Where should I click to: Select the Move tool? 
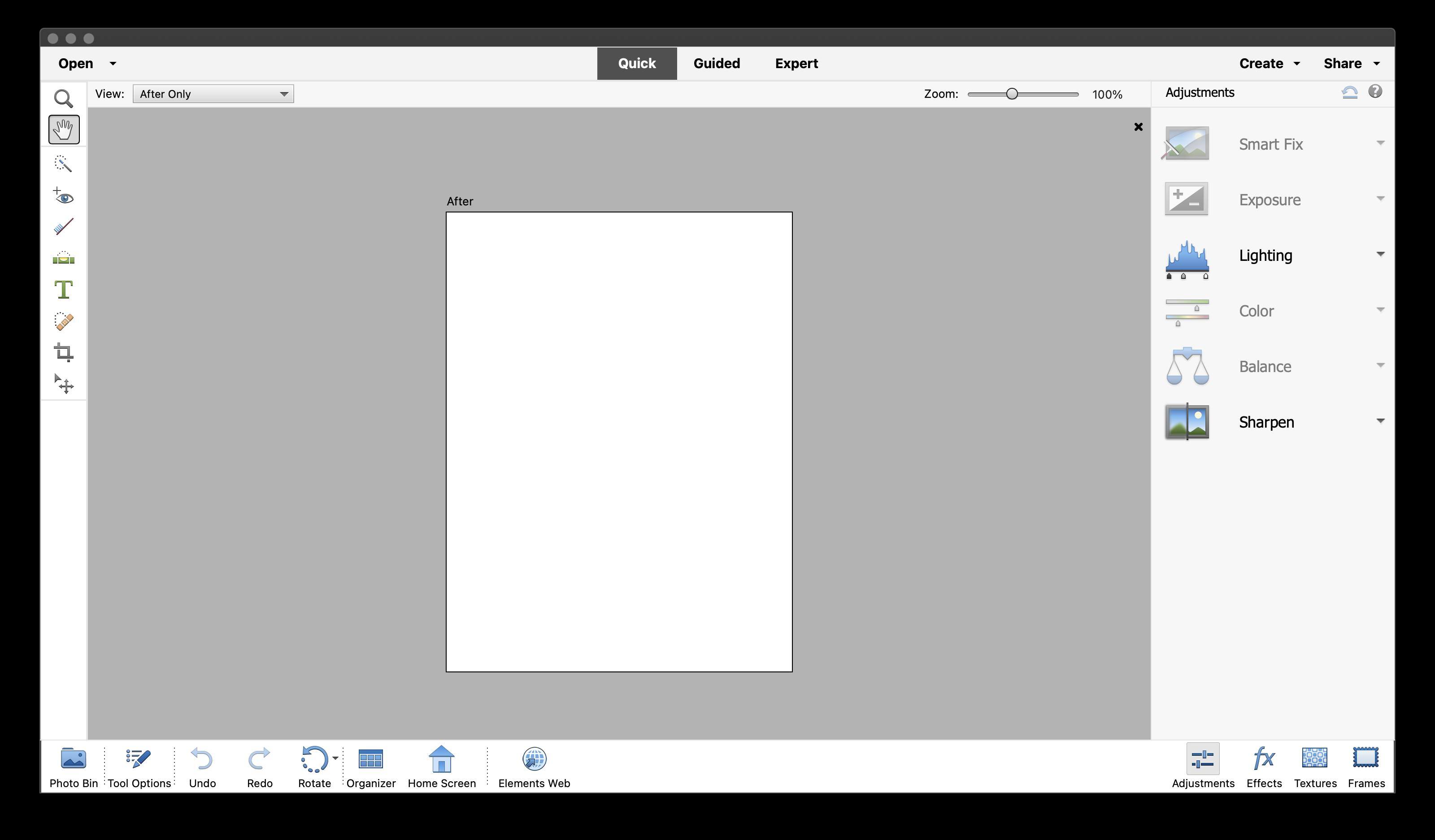(63, 384)
